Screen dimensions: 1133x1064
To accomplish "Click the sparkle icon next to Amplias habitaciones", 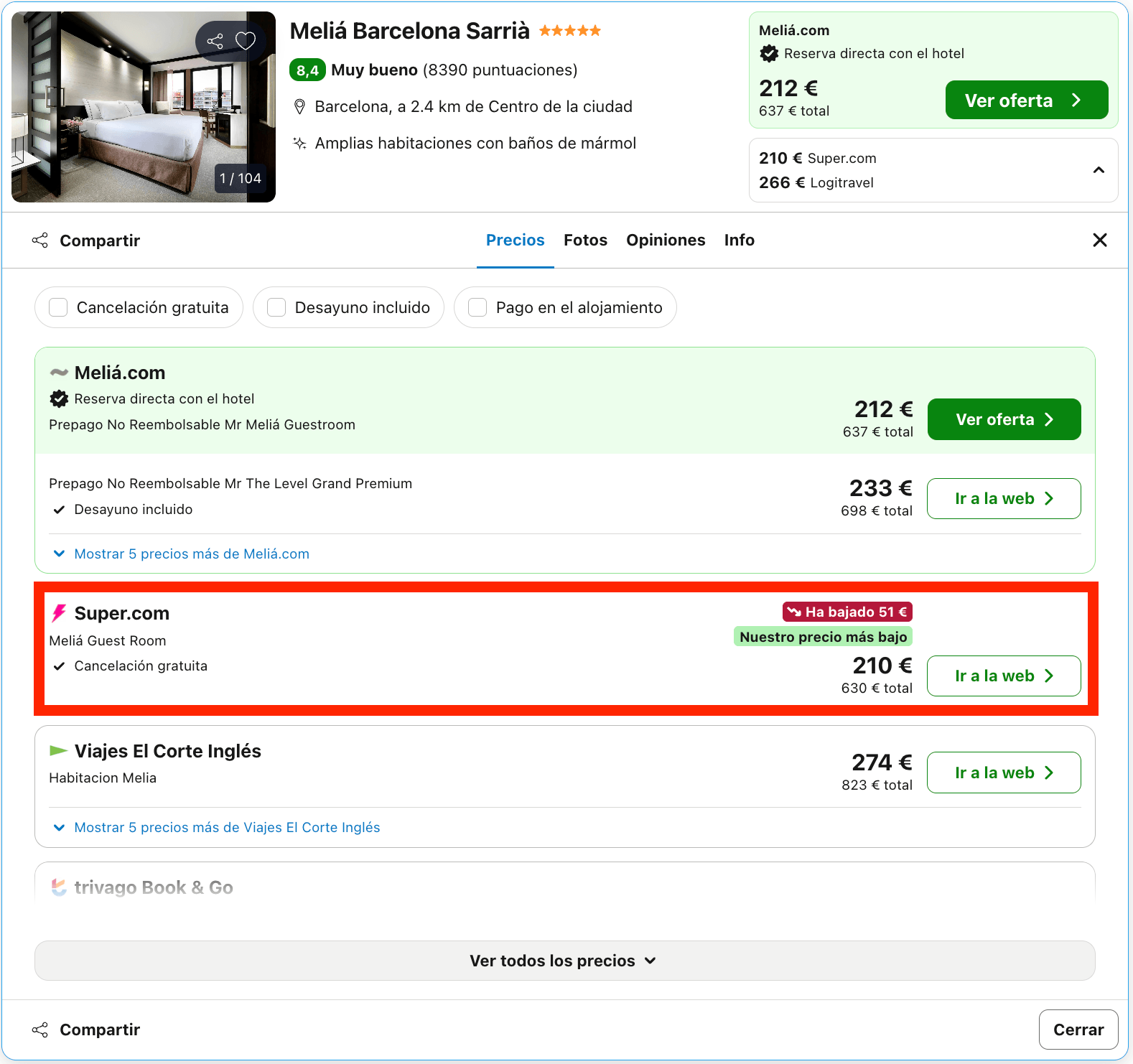I will pos(300,143).
